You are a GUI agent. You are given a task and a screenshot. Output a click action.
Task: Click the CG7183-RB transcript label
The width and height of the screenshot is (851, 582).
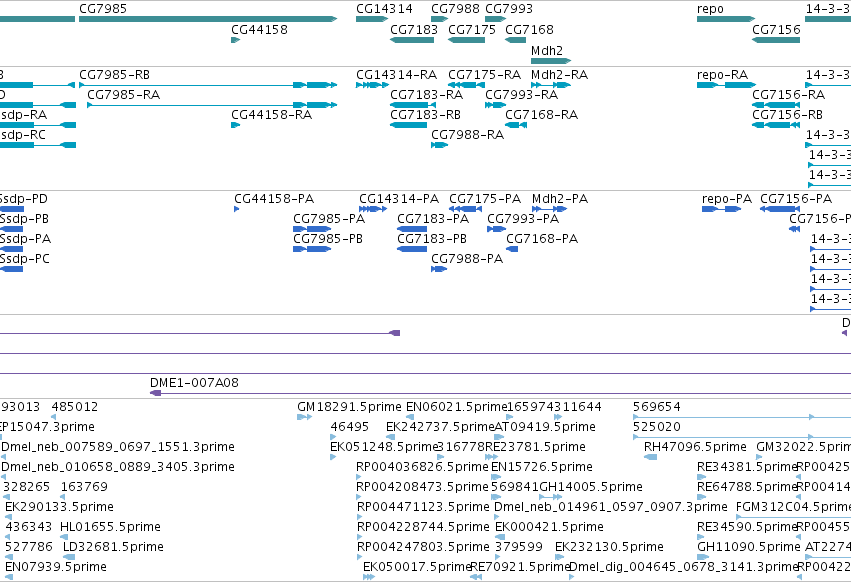point(426,115)
